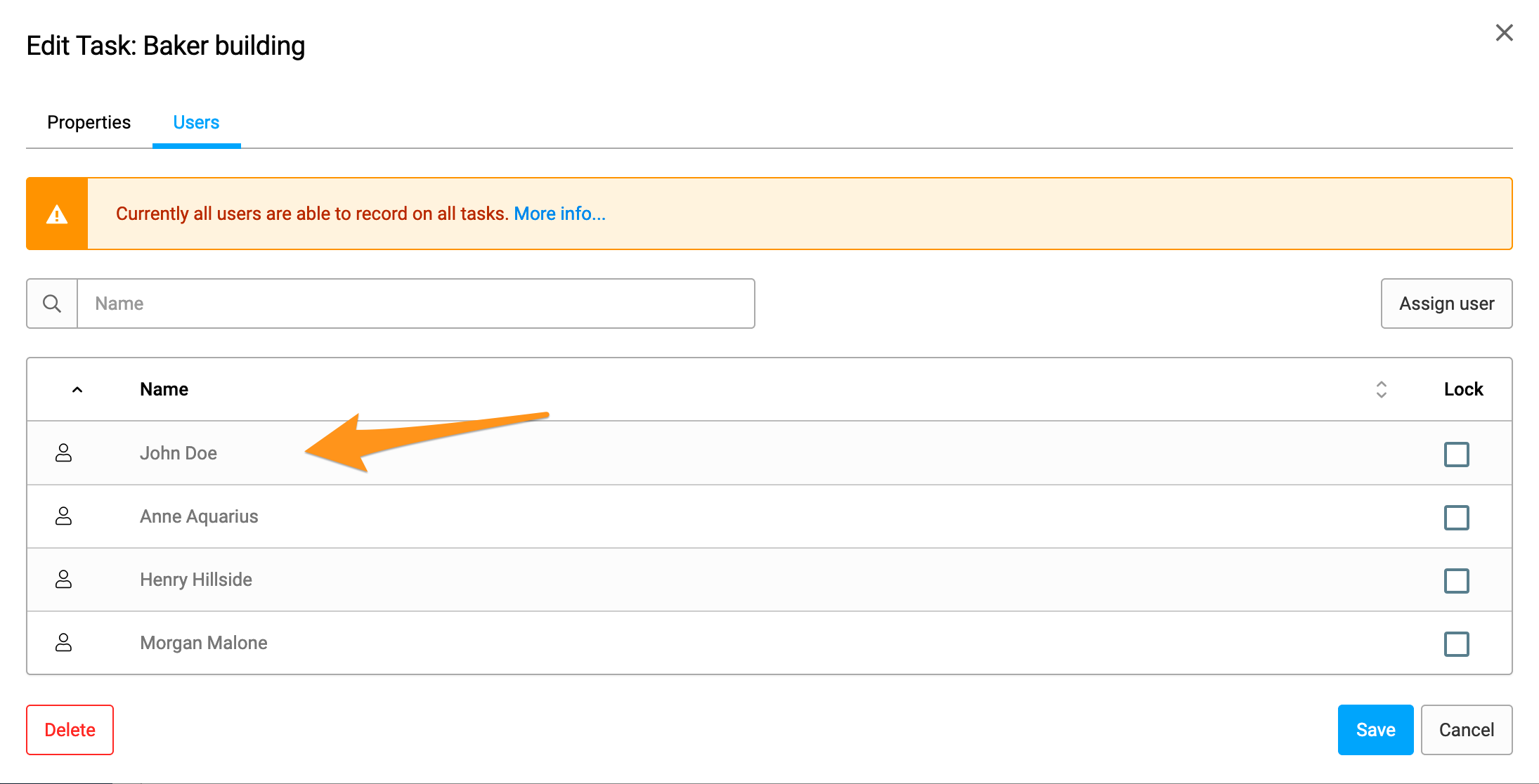Viewport: 1539px width, 784px height.
Task: Click the user icon beside Morgan Malone
Action: [x=63, y=643]
